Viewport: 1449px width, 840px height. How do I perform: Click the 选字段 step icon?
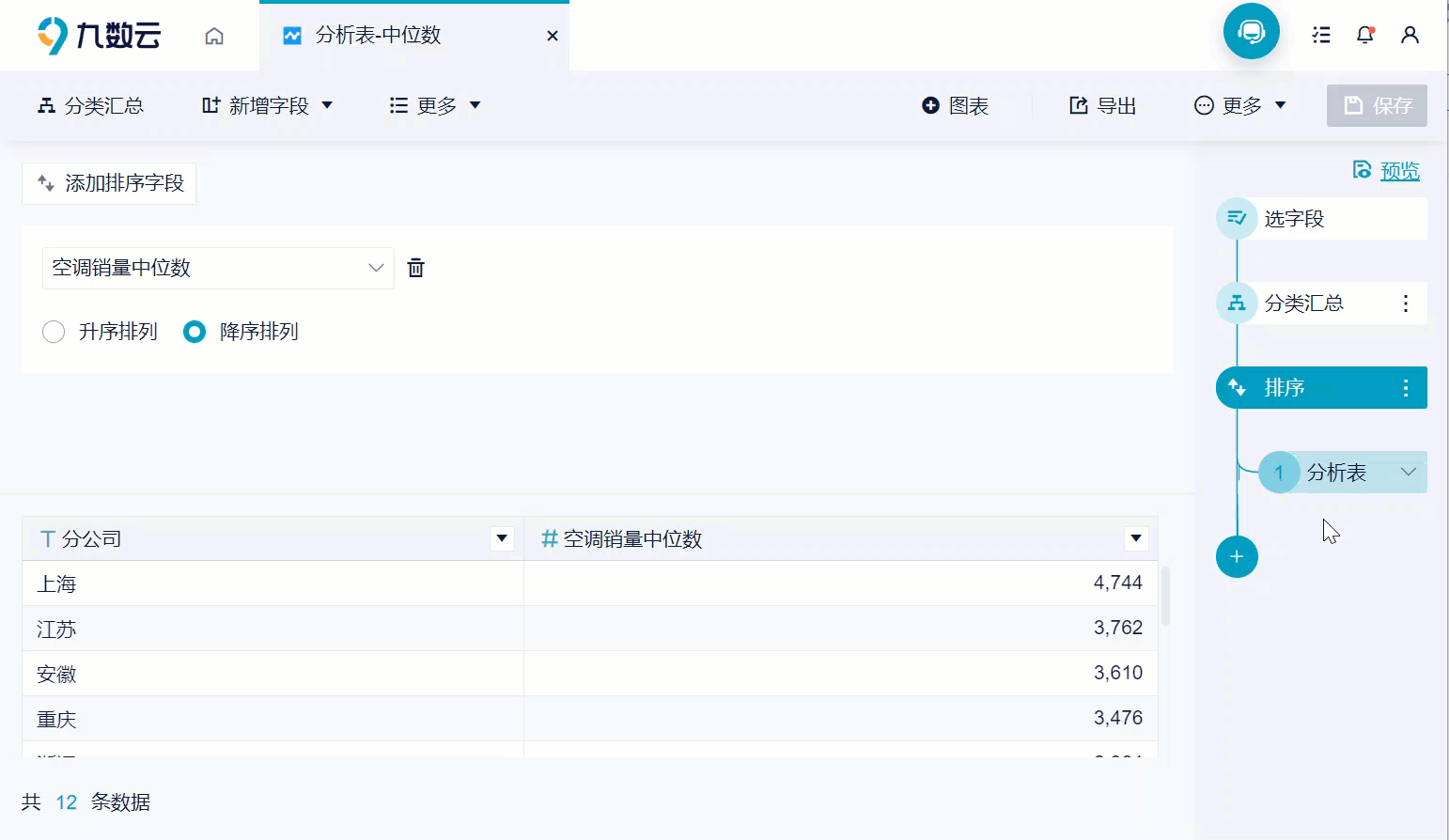1237,219
